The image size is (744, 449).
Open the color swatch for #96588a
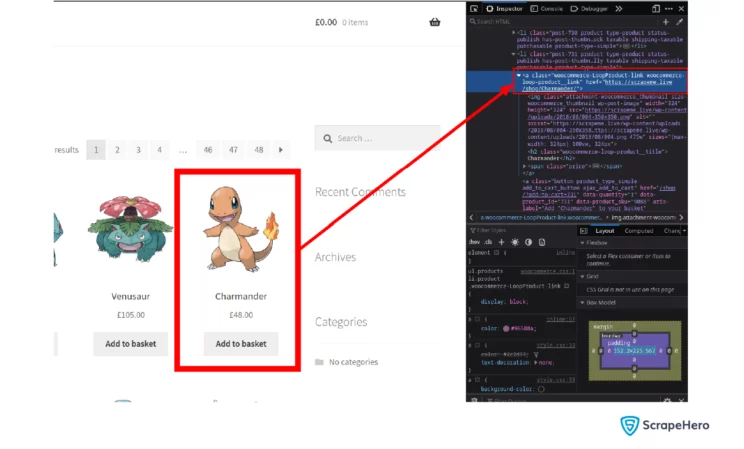click(x=506, y=328)
